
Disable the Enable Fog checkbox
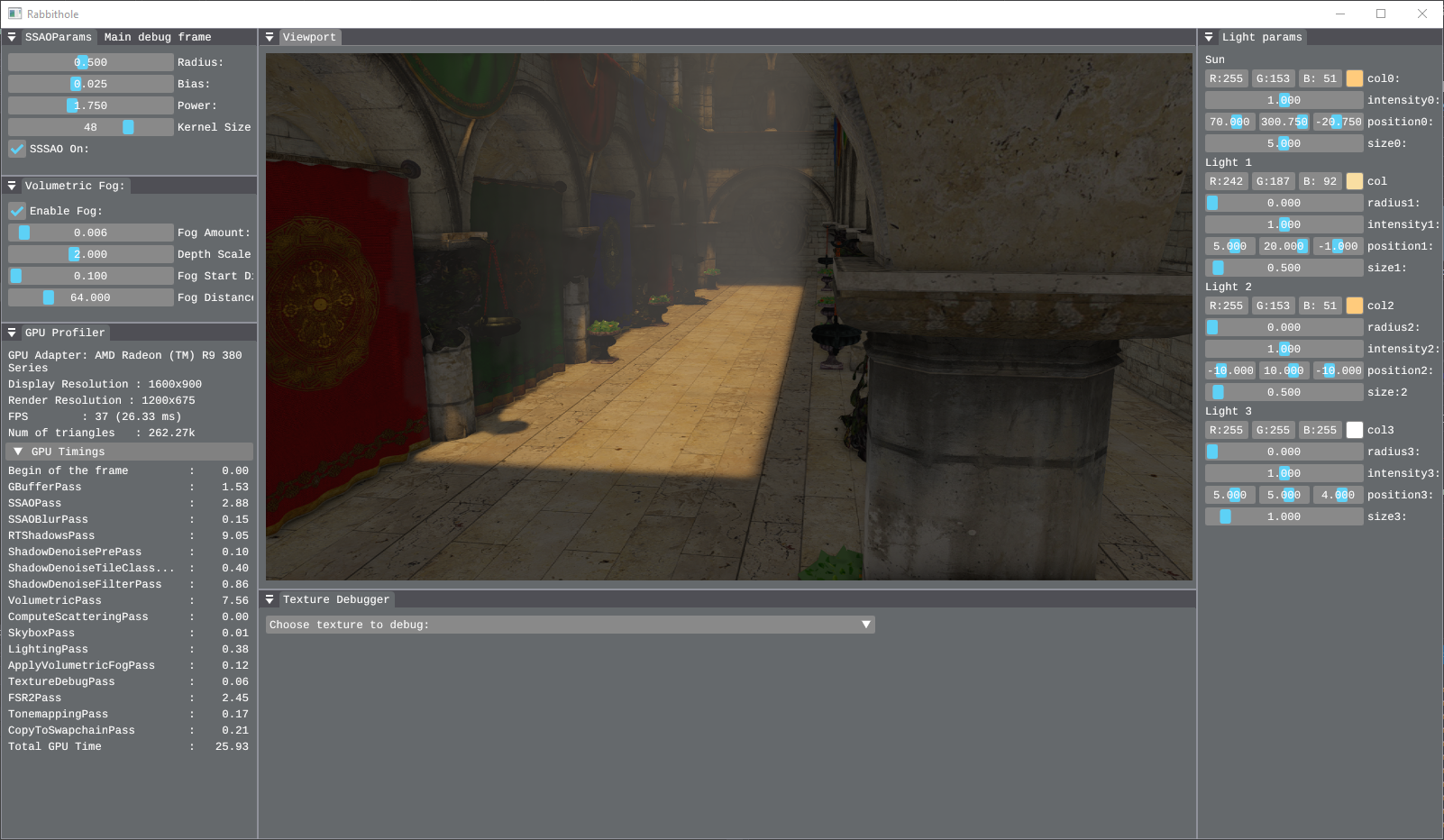click(16, 211)
